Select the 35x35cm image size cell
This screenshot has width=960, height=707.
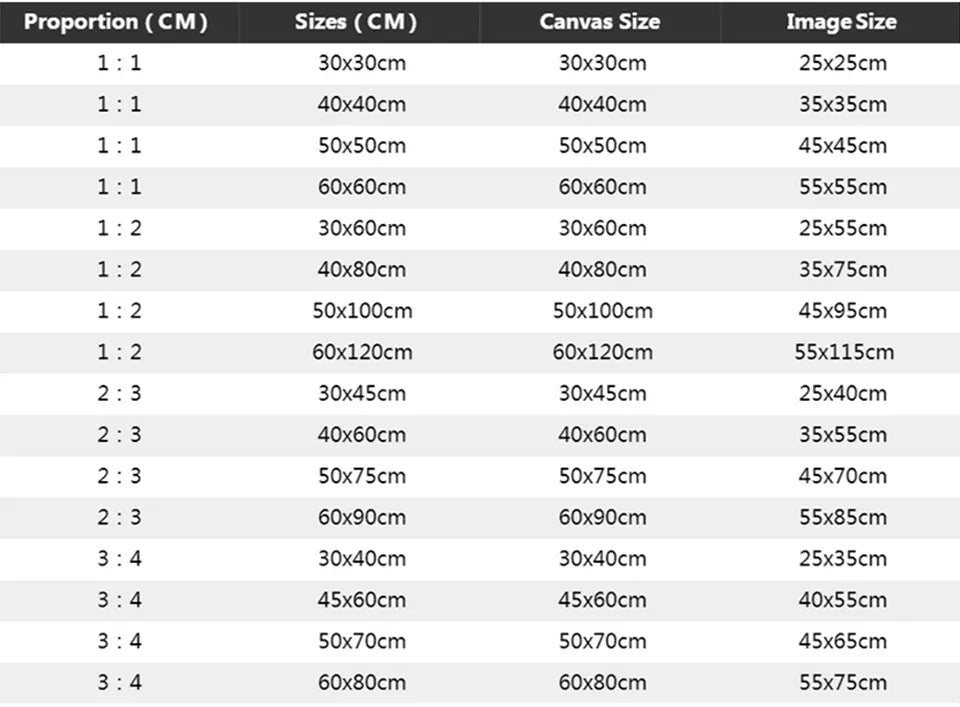[x=843, y=104]
